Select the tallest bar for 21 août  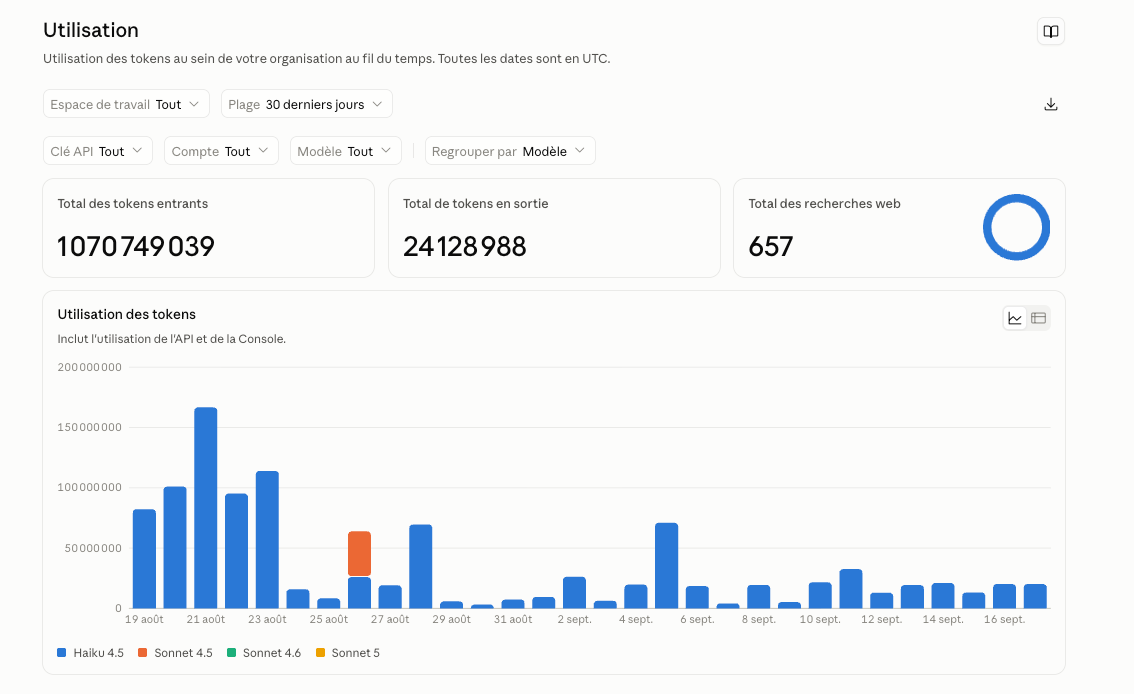(206, 507)
